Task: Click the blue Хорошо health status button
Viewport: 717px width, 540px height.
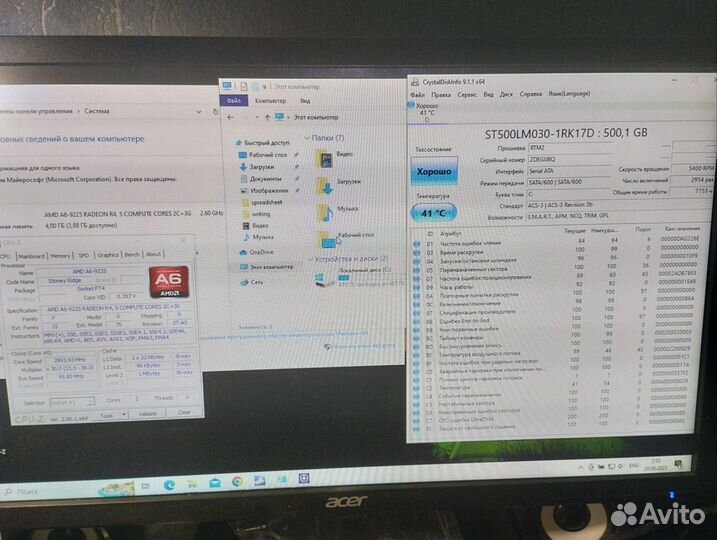Action: point(434,171)
